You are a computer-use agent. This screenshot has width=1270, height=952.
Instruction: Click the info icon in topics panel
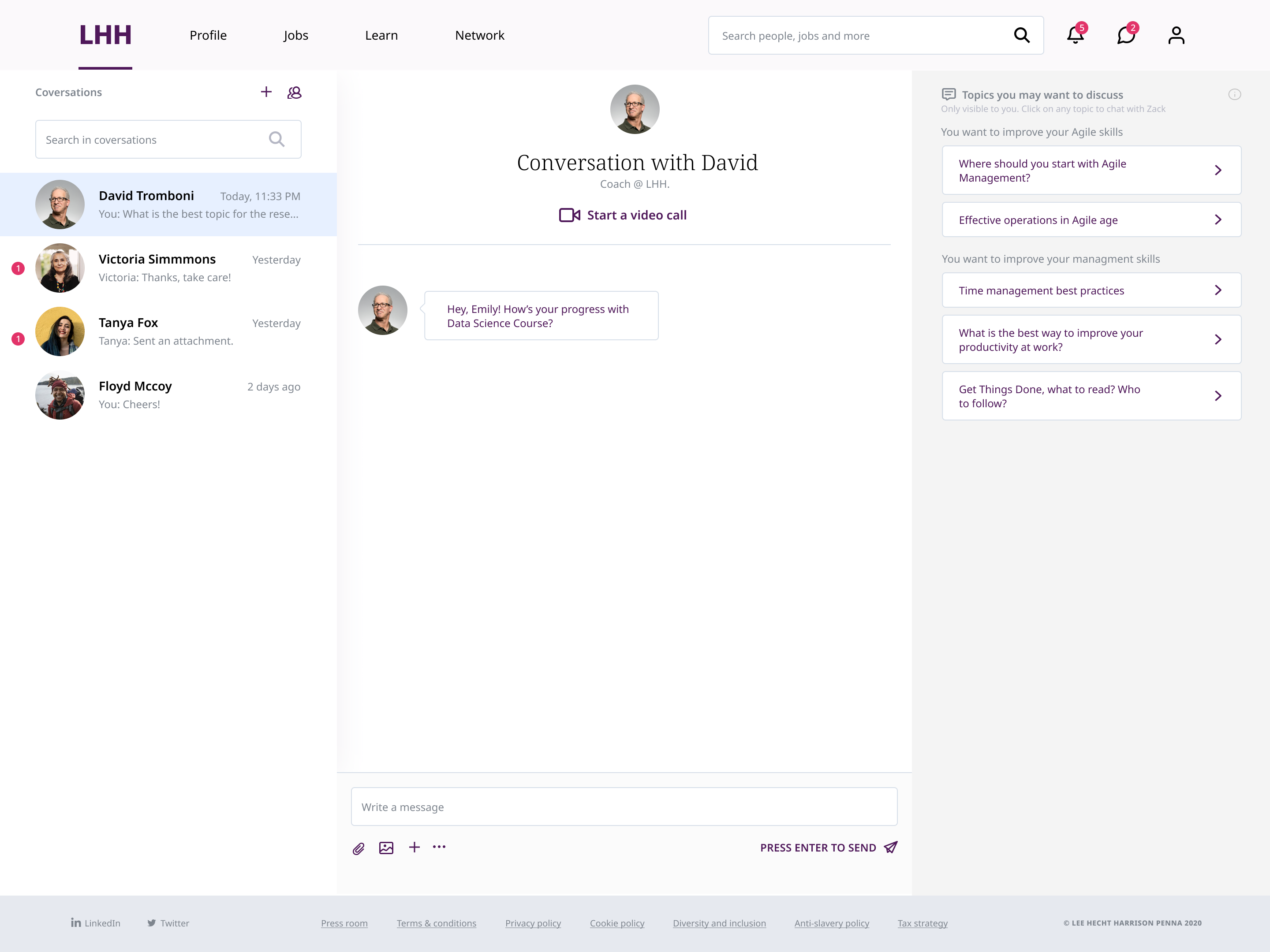[x=1234, y=95]
